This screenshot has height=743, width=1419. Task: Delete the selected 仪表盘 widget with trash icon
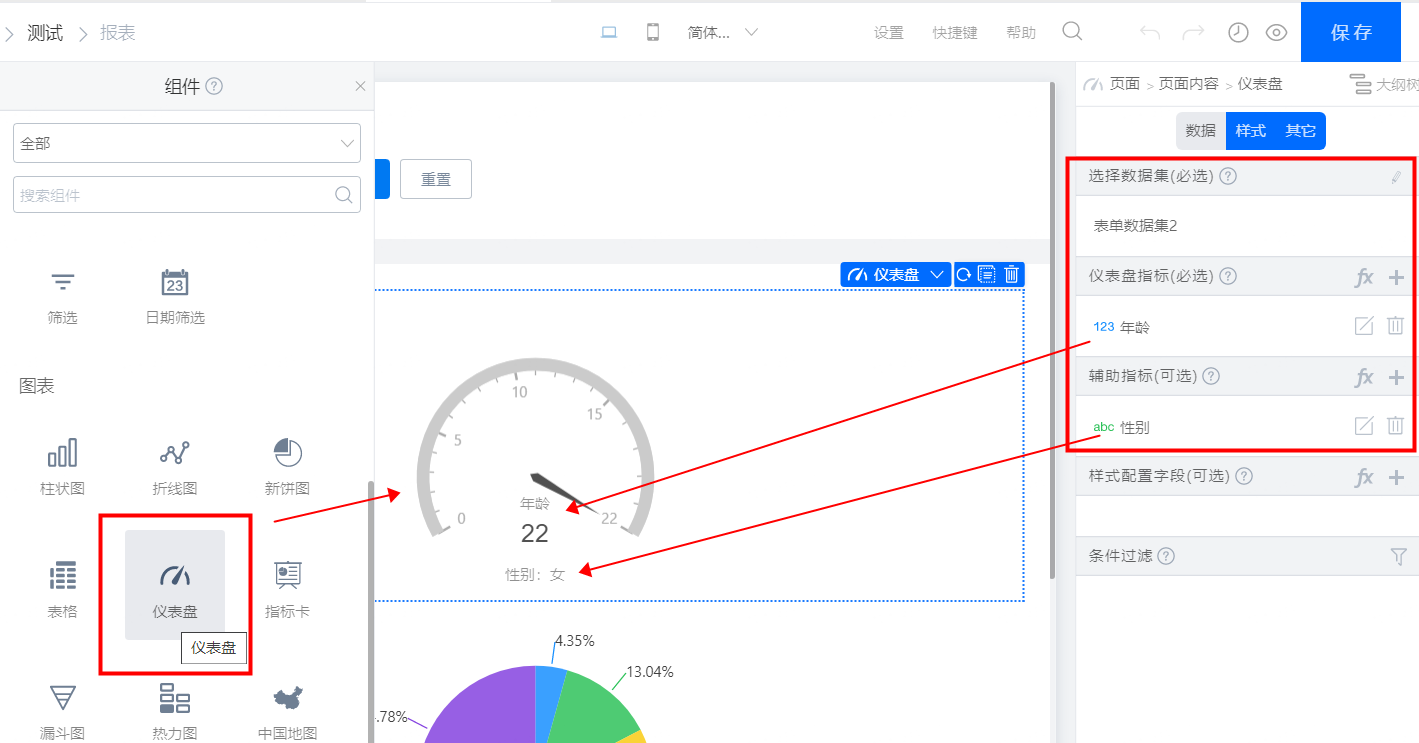1012,274
